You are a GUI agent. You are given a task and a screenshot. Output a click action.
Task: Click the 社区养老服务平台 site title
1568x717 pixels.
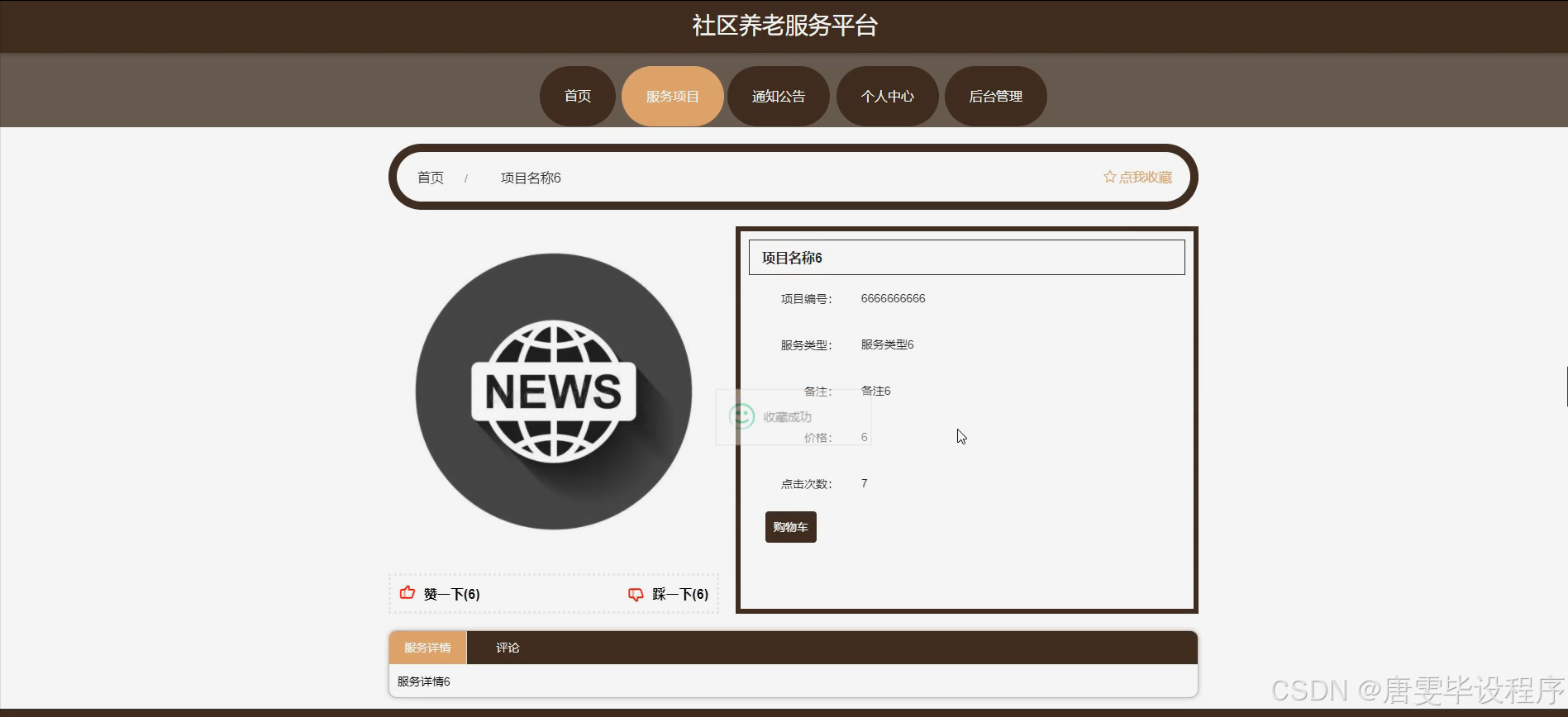784,26
